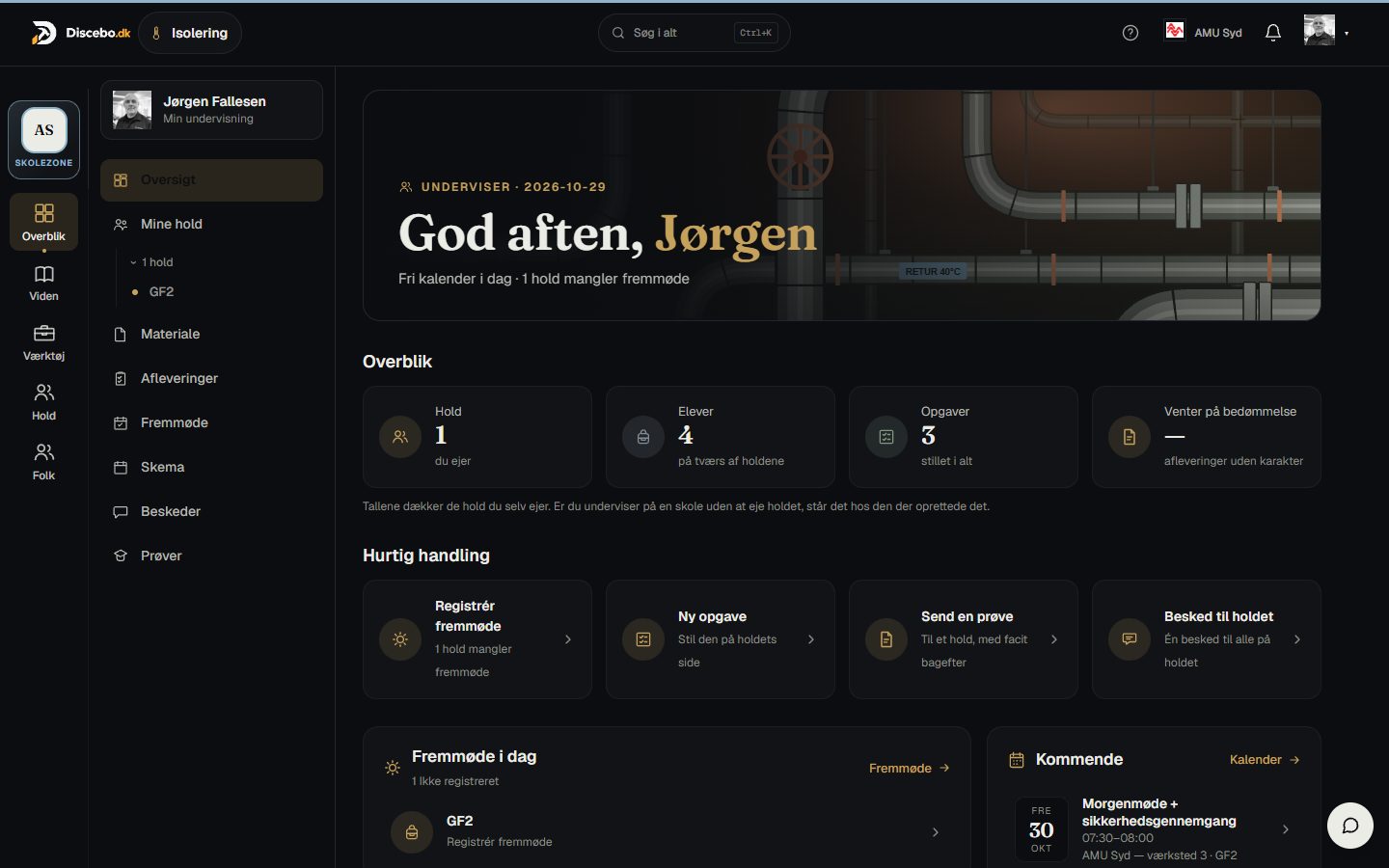Screen dimensions: 1389x868
Task: Click the AMU Syd school logo
Action: 1174,32
